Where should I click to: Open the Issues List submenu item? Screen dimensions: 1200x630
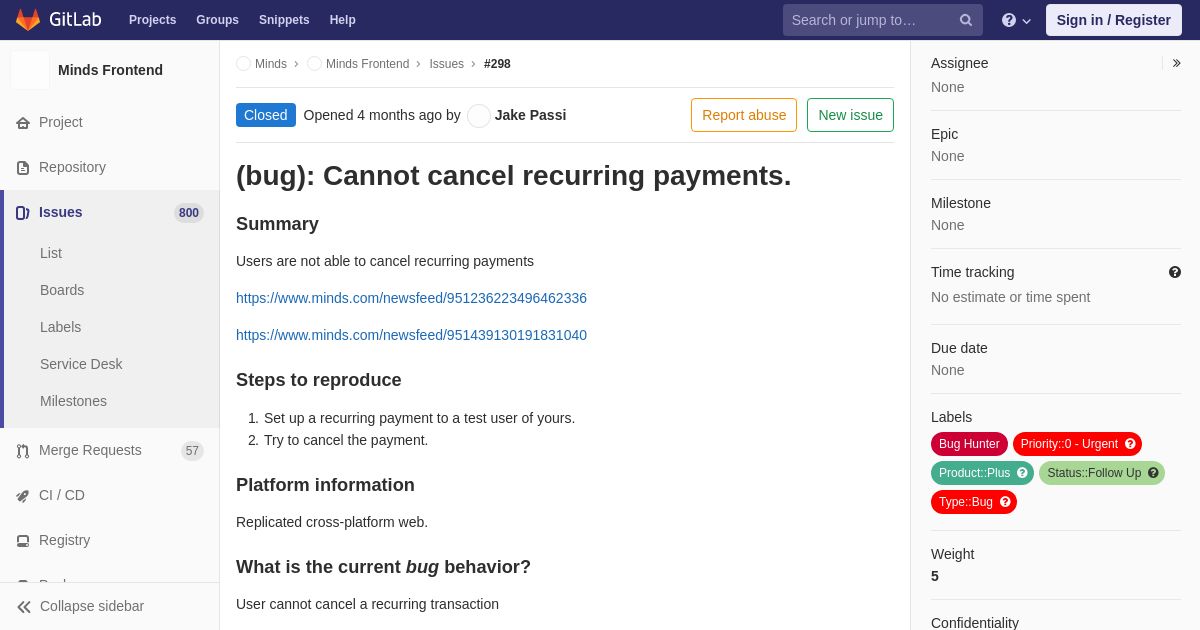[51, 253]
